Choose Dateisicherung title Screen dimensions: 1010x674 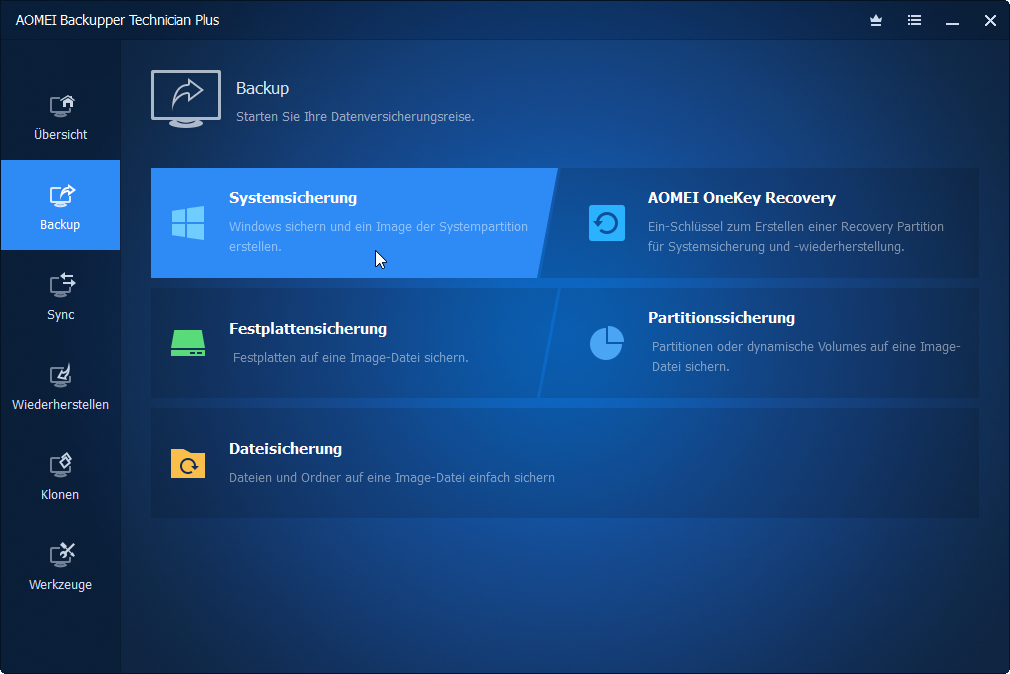(285, 448)
